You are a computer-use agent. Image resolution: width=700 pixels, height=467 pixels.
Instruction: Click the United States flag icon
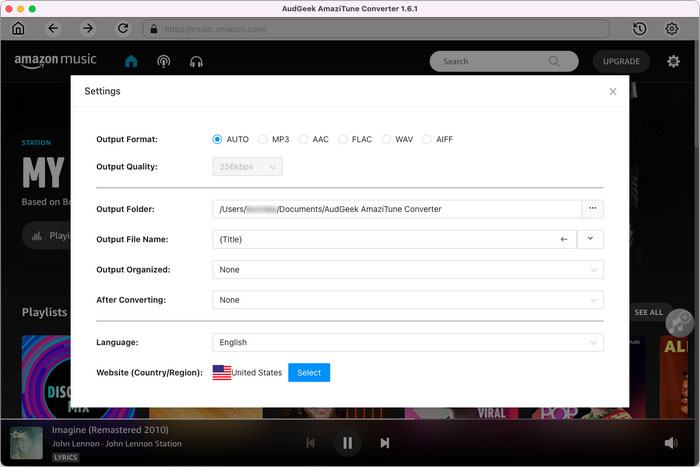[x=222, y=373]
